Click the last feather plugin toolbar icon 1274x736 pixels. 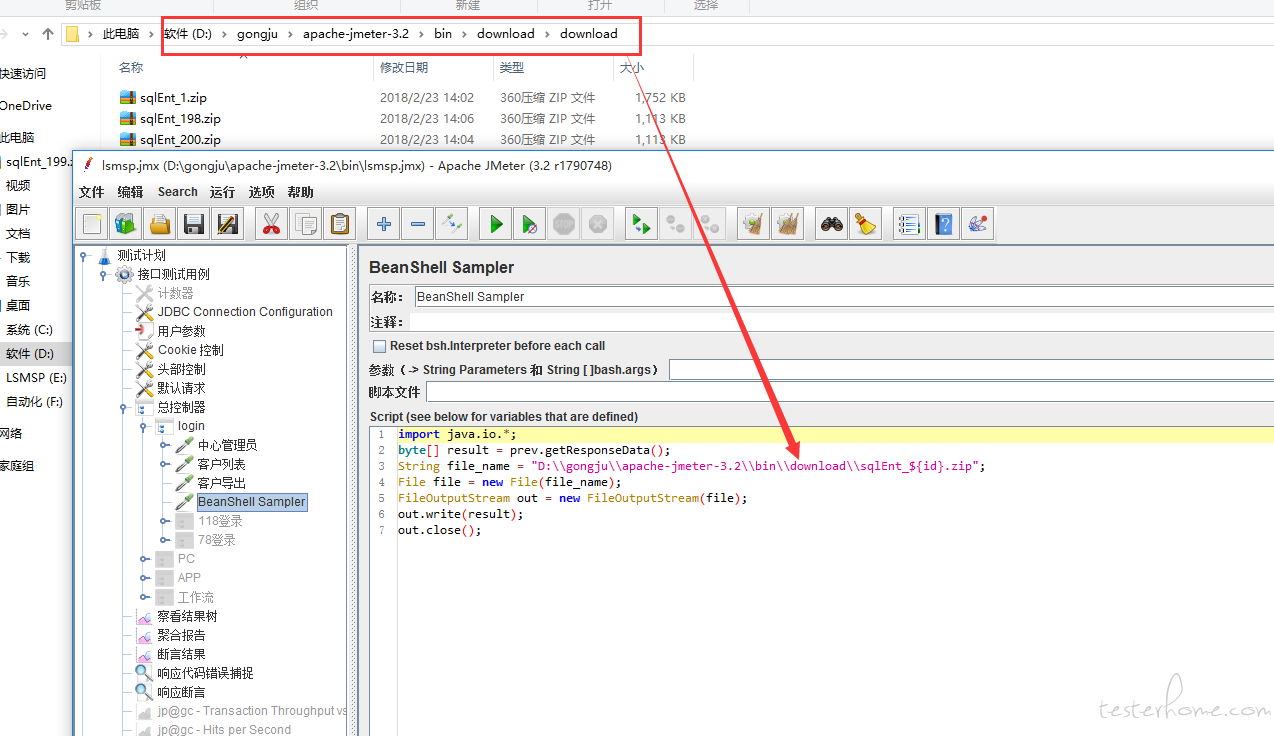(977, 224)
